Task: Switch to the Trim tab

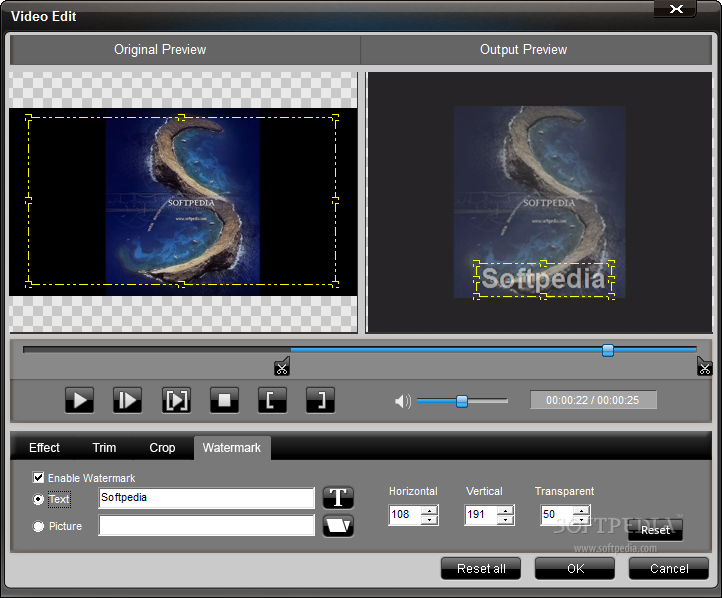Action: tap(104, 447)
